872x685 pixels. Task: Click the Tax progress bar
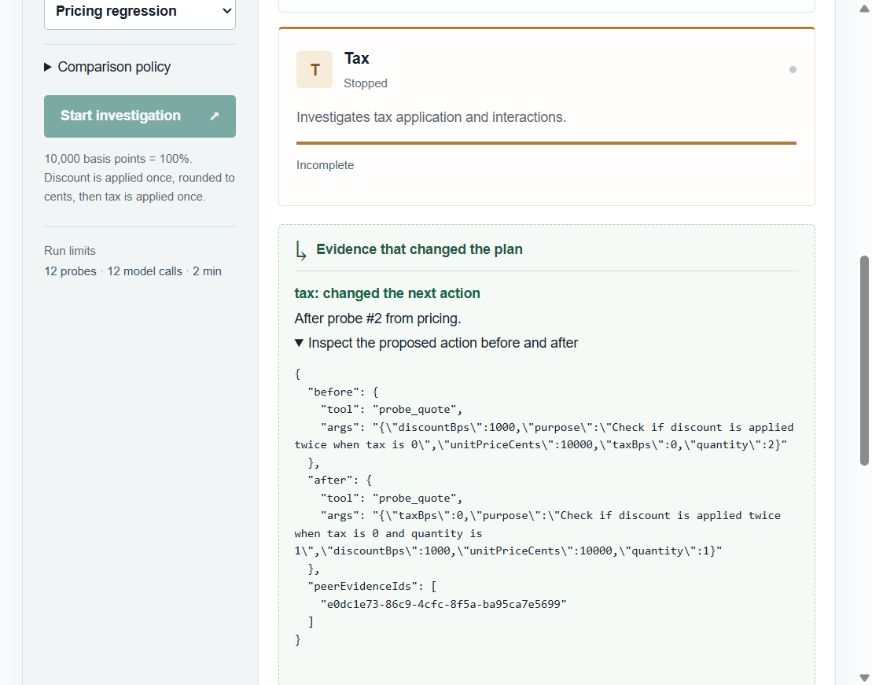coord(546,143)
